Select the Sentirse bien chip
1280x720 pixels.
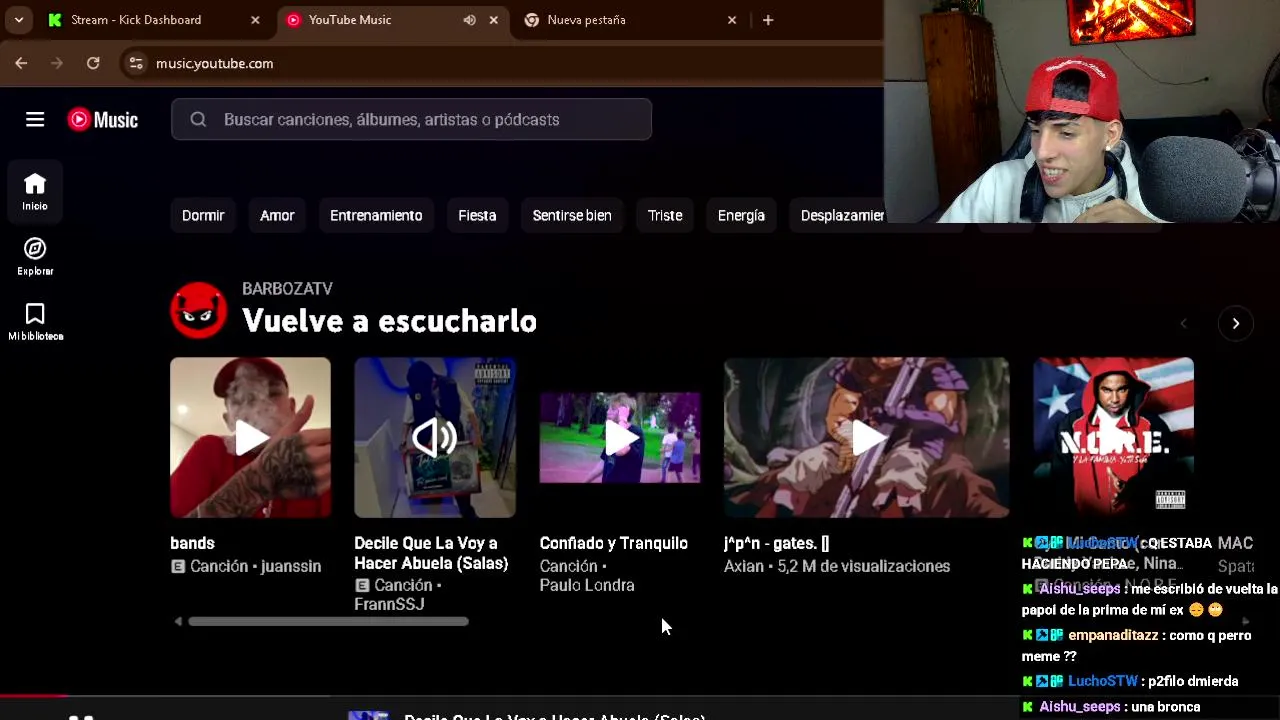(572, 215)
